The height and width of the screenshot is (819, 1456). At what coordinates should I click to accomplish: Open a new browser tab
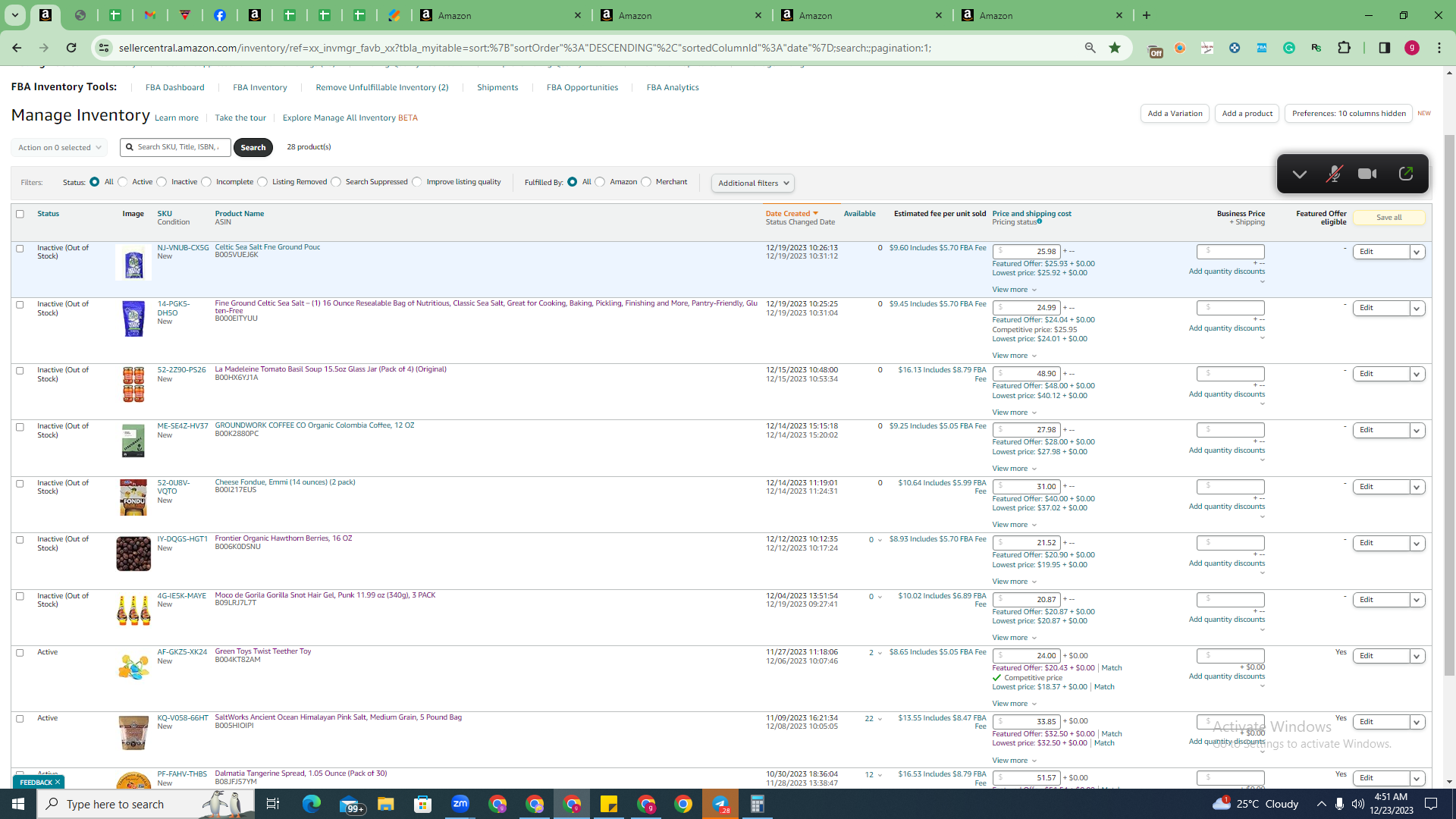click(x=1147, y=15)
